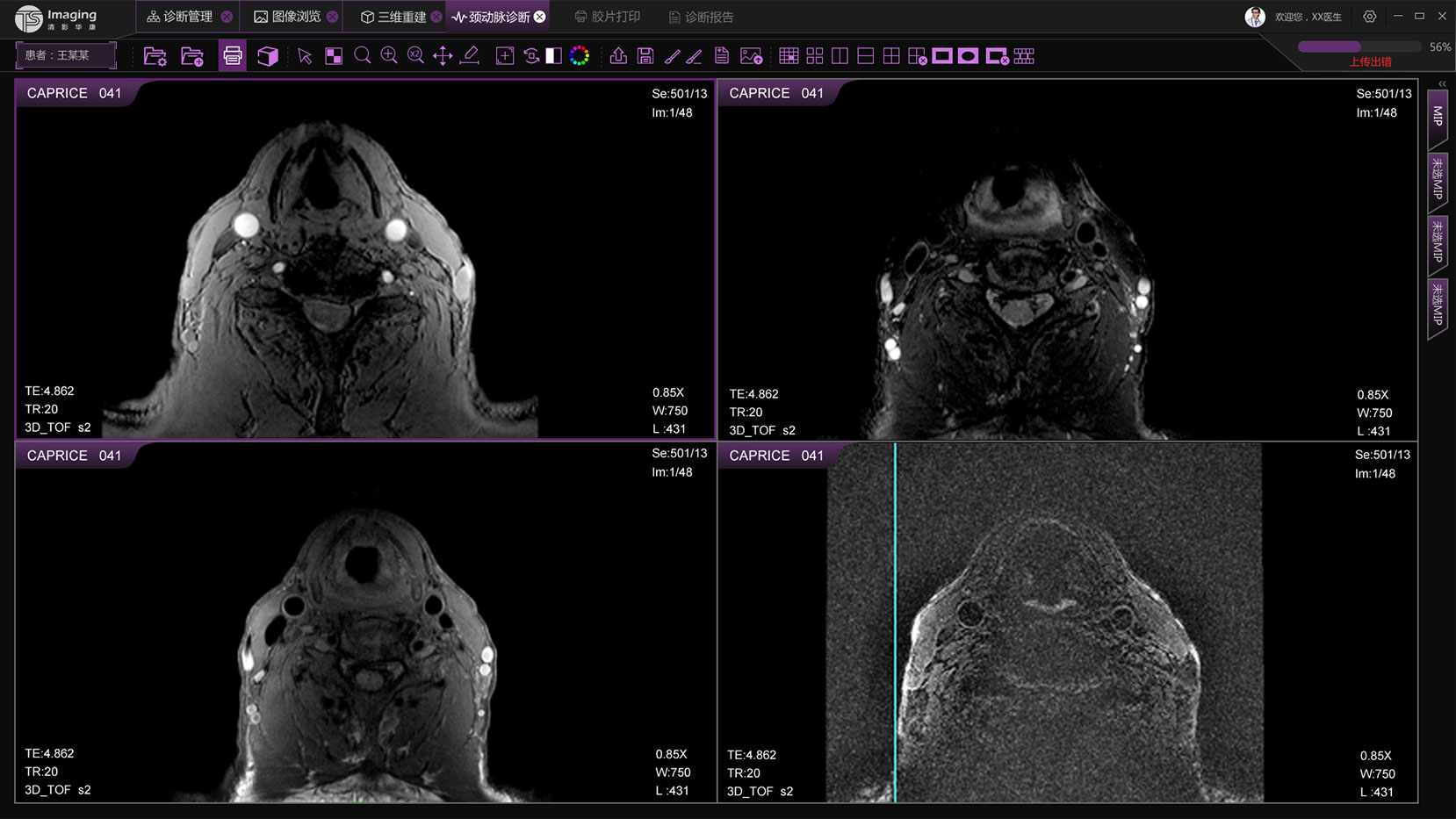The width and height of the screenshot is (1456, 819).
Task: Open the folder with plus icon
Action: coord(192,56)
